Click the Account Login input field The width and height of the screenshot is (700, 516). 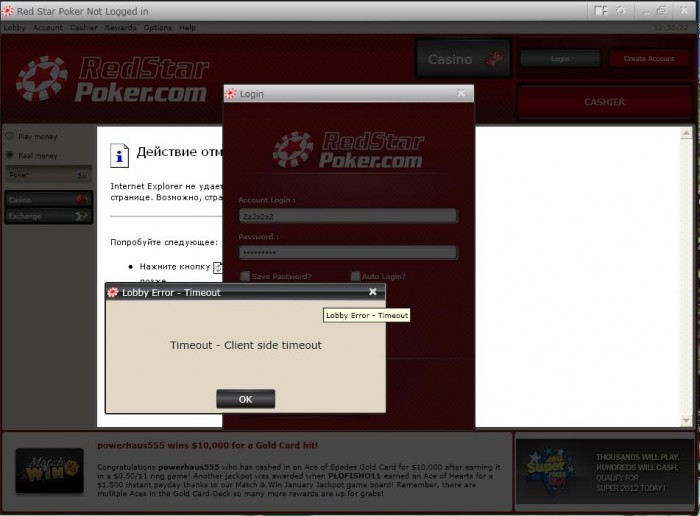pos(348,216)
